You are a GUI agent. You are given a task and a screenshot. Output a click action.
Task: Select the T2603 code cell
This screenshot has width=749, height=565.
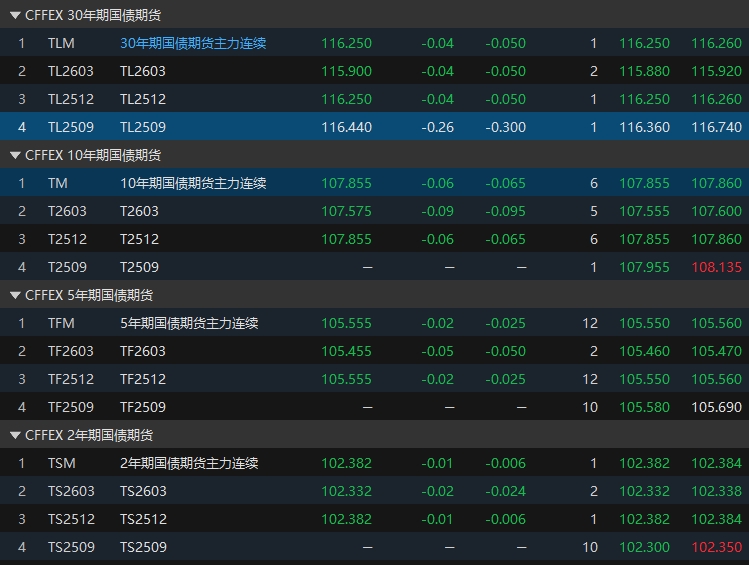tap(67, 211)
